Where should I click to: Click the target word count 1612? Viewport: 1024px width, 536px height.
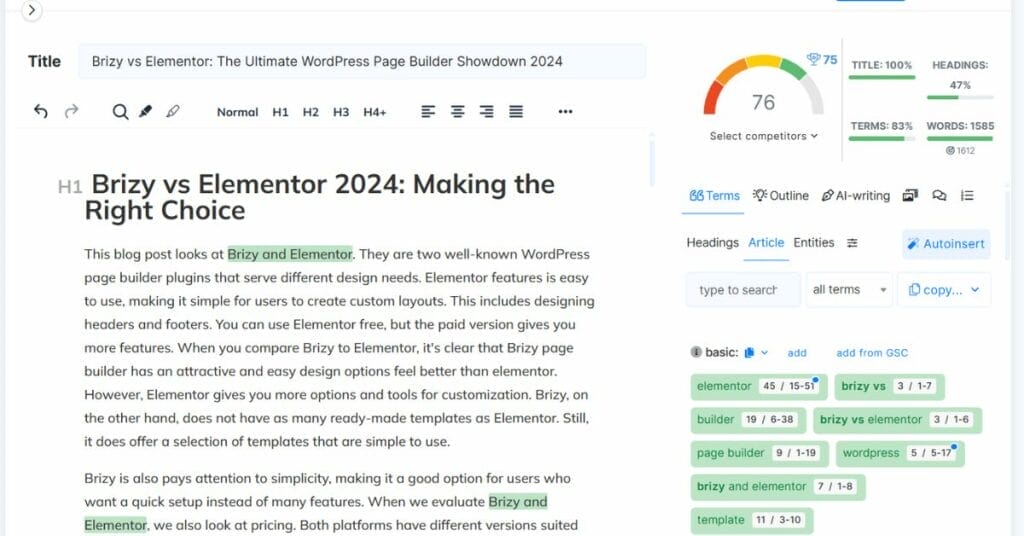click(x=960, y=151)
